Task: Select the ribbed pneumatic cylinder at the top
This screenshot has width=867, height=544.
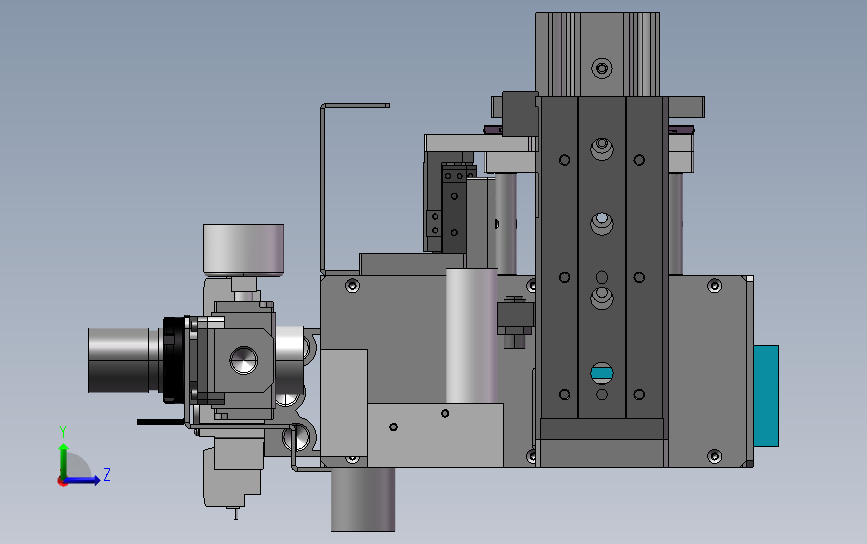Action: pos(597,54)
